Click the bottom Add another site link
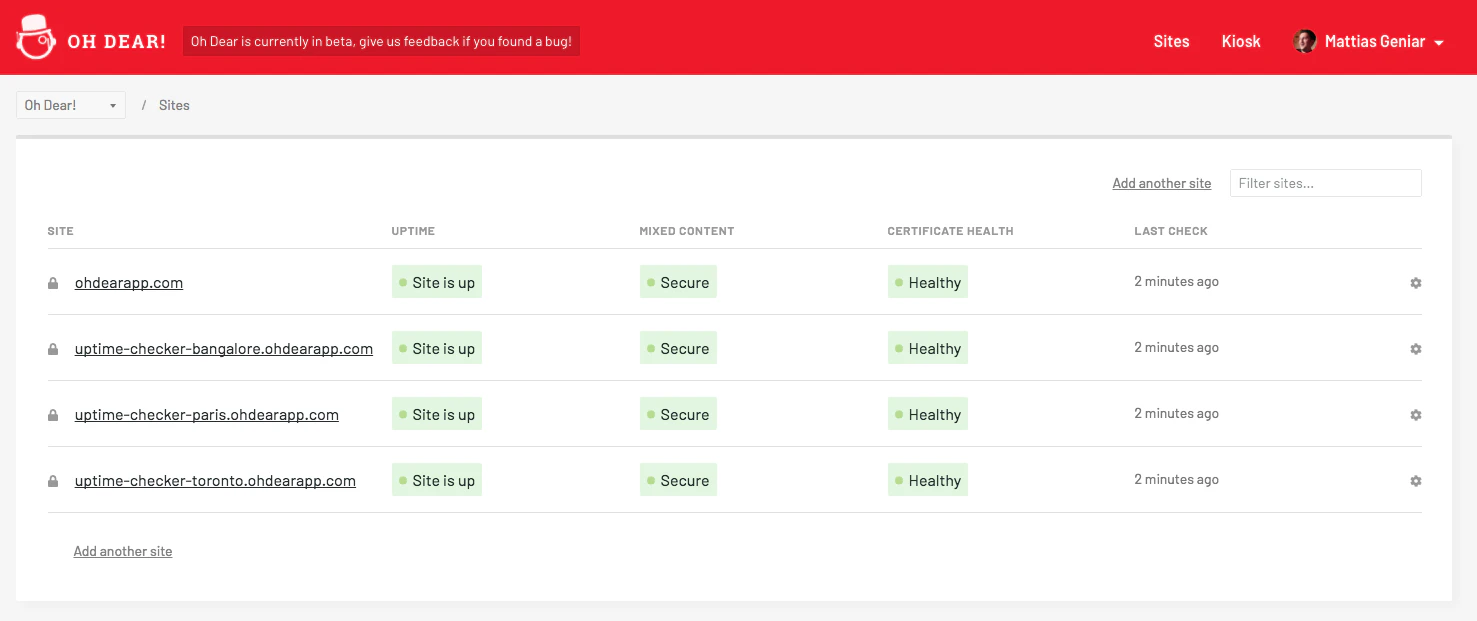 click(123, 551)
